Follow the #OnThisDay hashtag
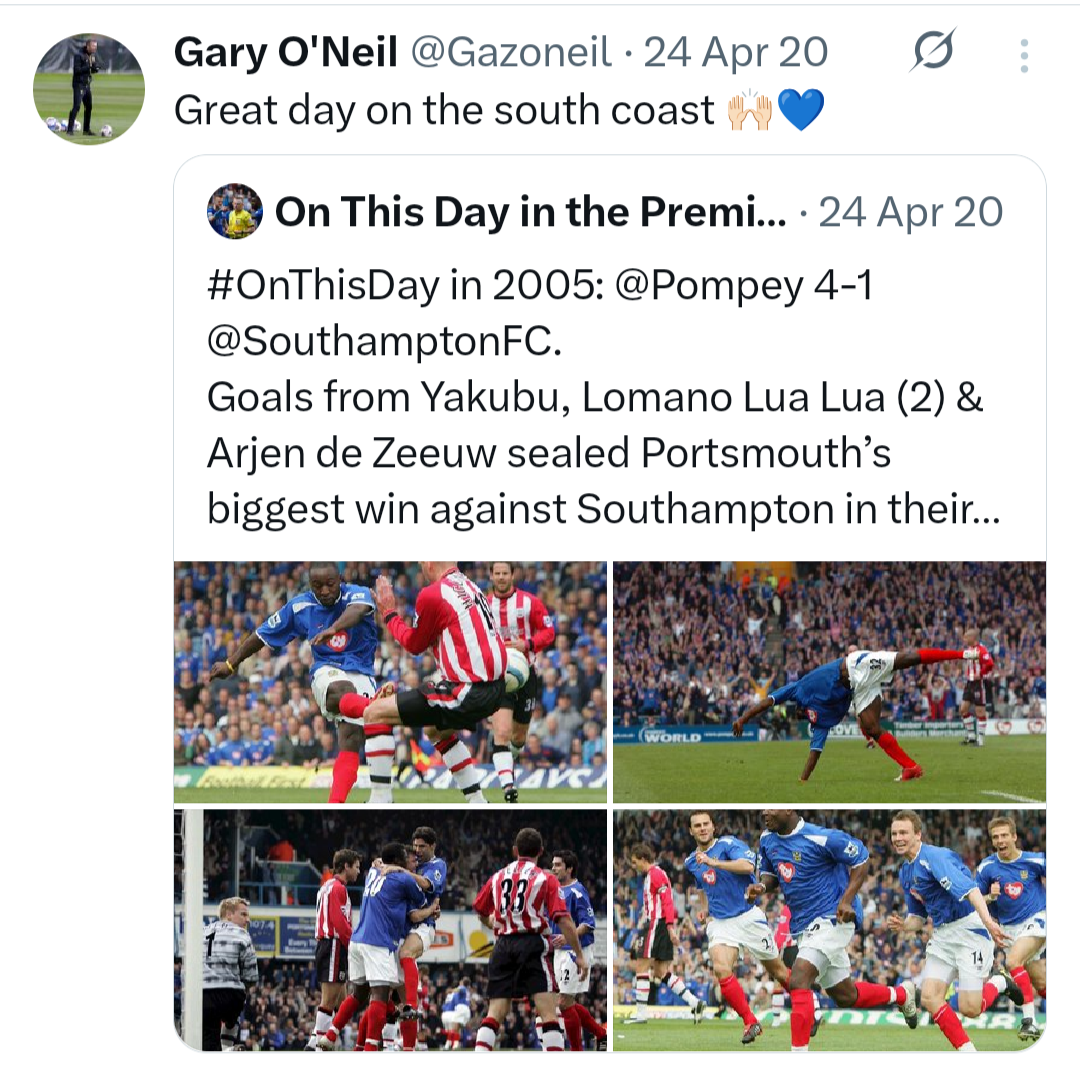 coord(322,288)
